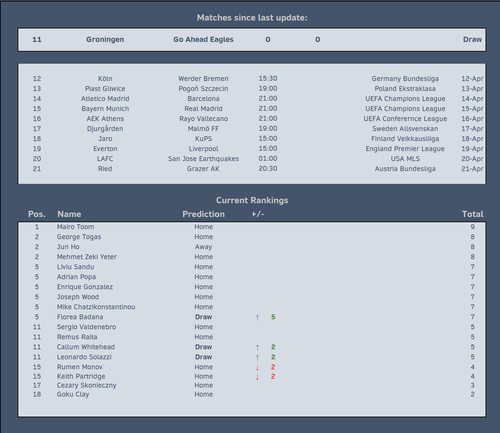This screenshot has width=500, height=433.
Task: Click Jun Ho's Away prediction
Action: (x=203, y=247)
